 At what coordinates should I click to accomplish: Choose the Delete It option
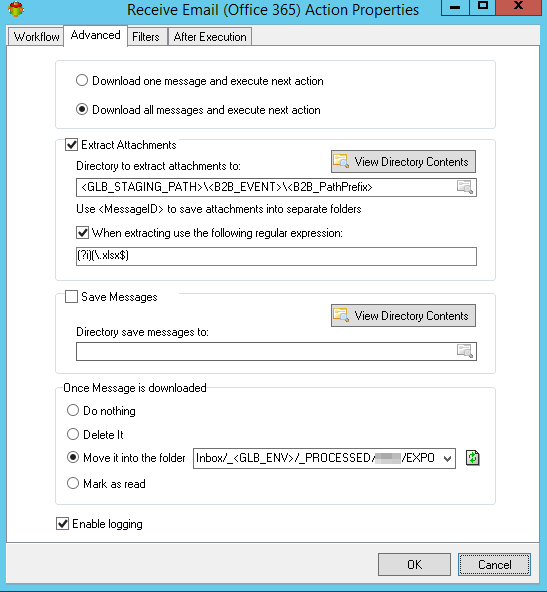pyautogui.click(x=73, y=434)
